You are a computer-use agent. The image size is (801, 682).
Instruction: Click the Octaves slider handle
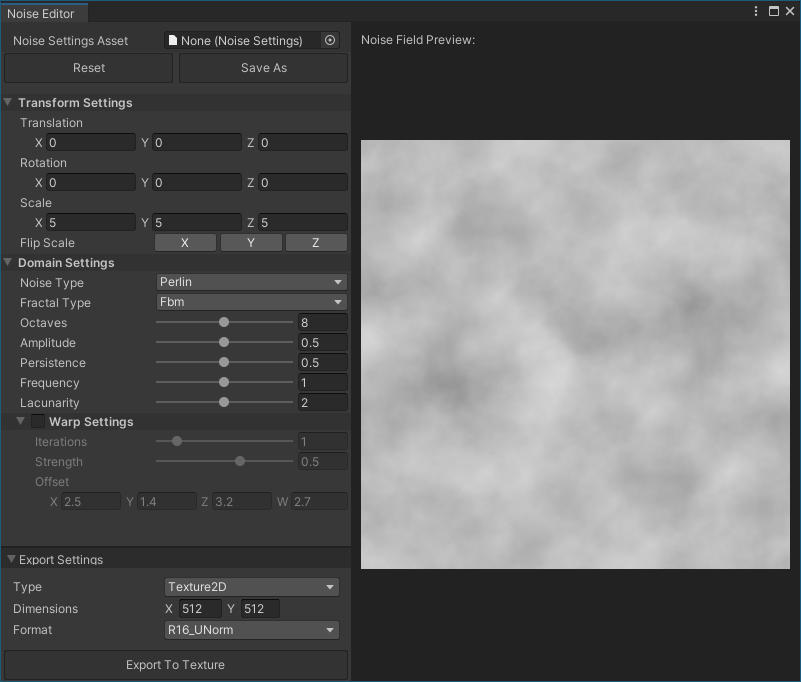[x=224, y=323]
